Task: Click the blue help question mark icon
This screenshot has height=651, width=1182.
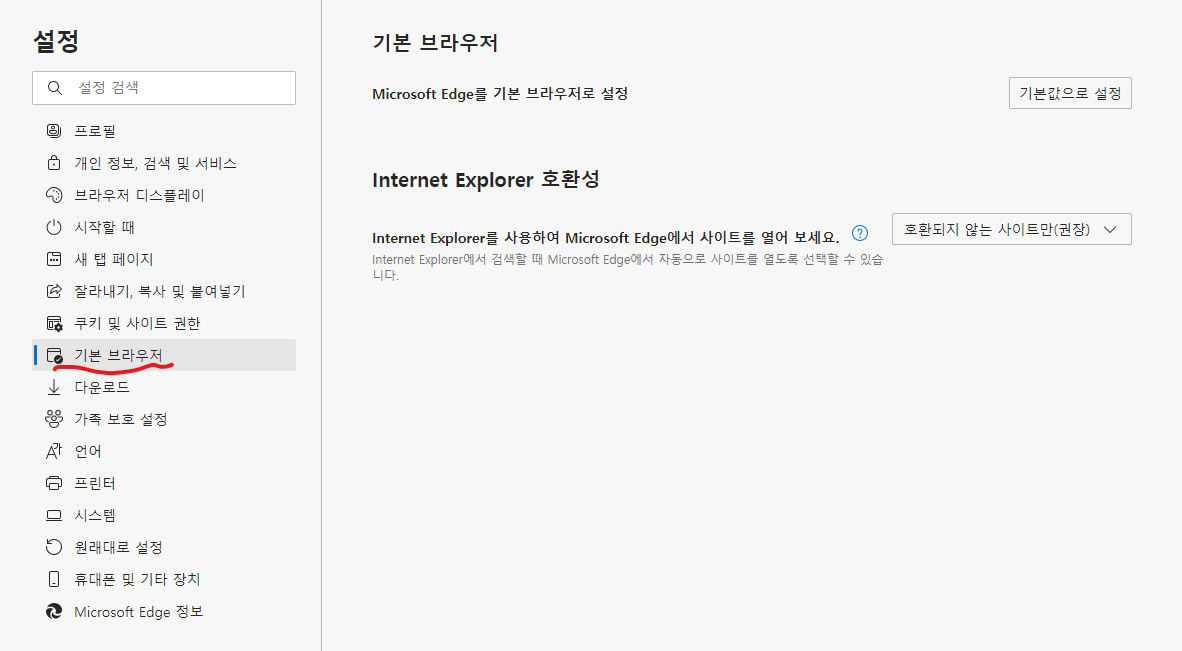Action: point(859,233)
